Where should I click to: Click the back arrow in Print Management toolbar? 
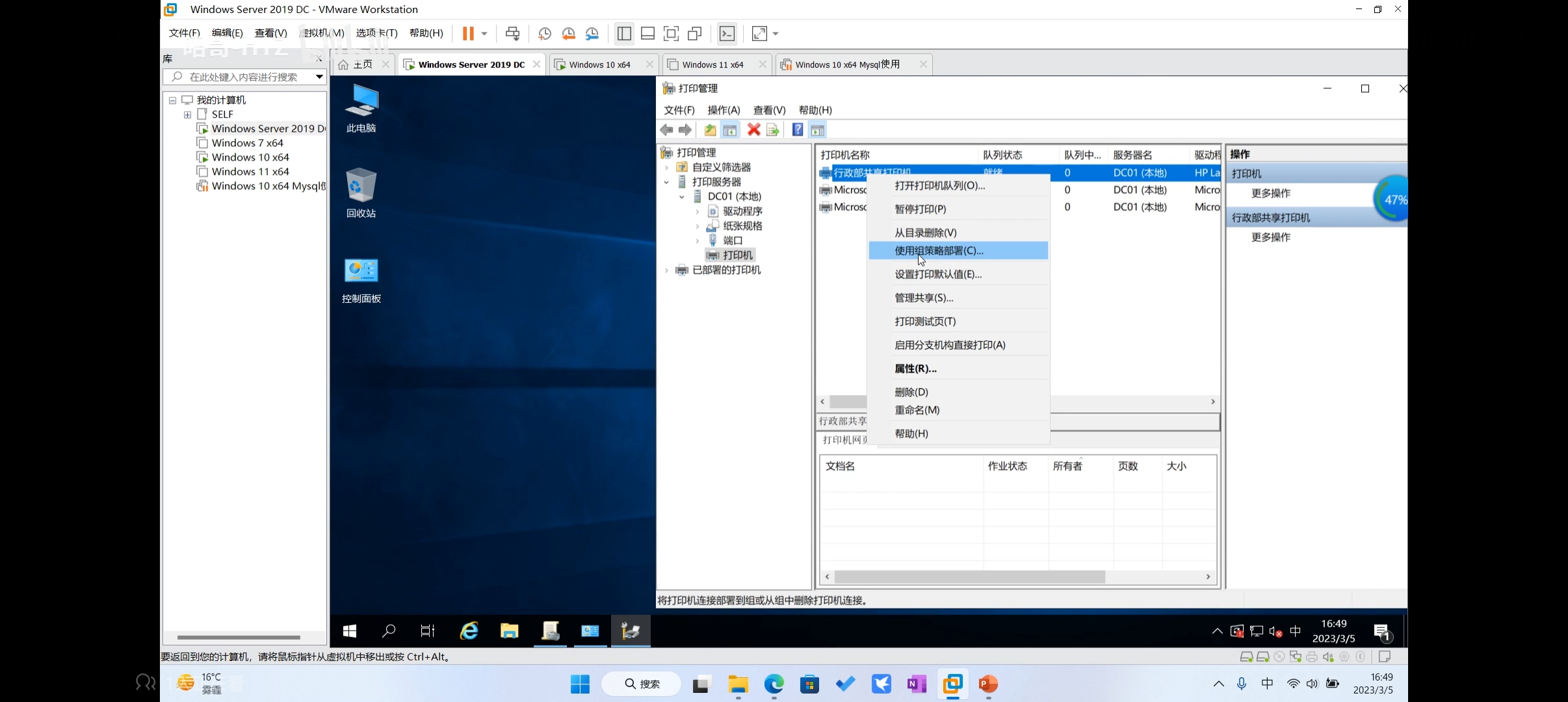point(666,130)
